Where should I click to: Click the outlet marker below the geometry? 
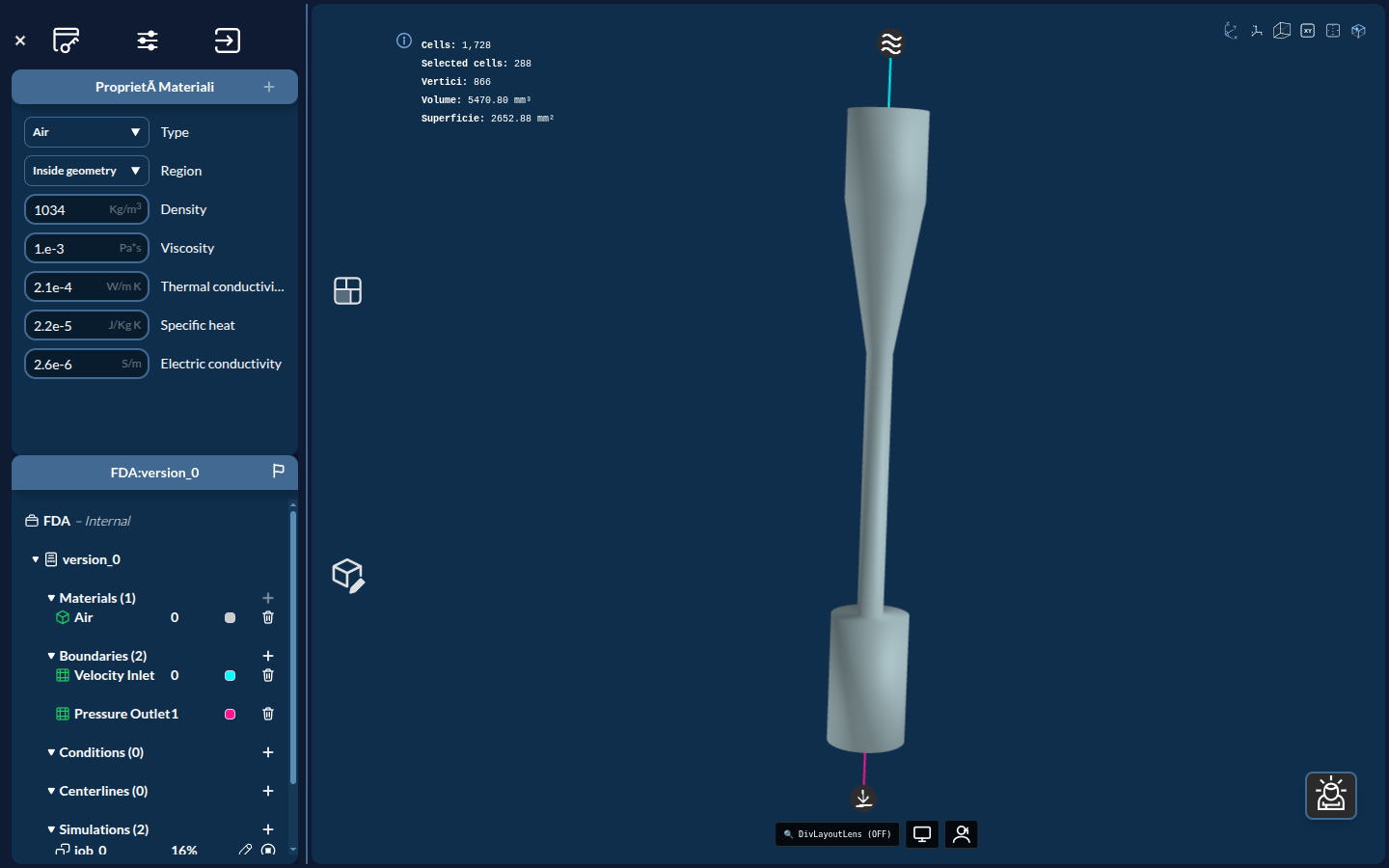point(863,798)
